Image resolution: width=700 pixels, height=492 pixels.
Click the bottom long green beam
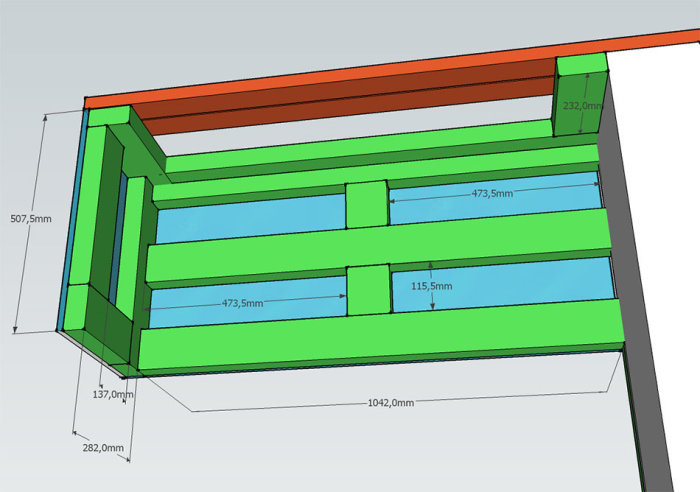(x=382, y=335)
